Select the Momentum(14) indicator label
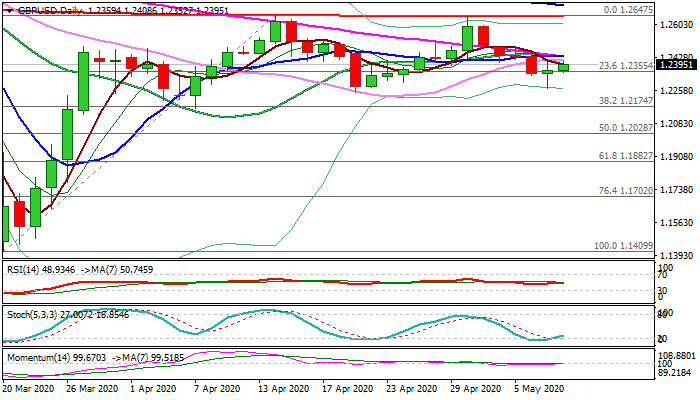 [x=34, y=356]
